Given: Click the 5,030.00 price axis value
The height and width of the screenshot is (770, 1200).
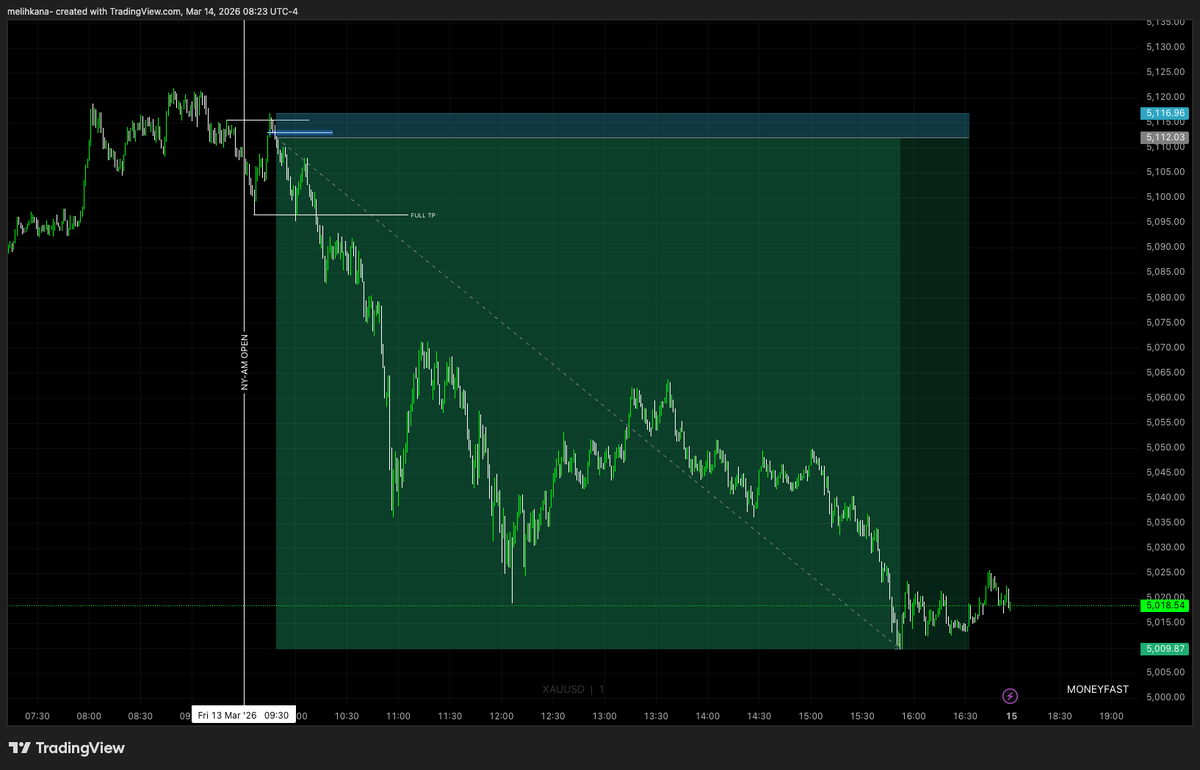Looking at the screenshot, I should tap(1166, 547).
